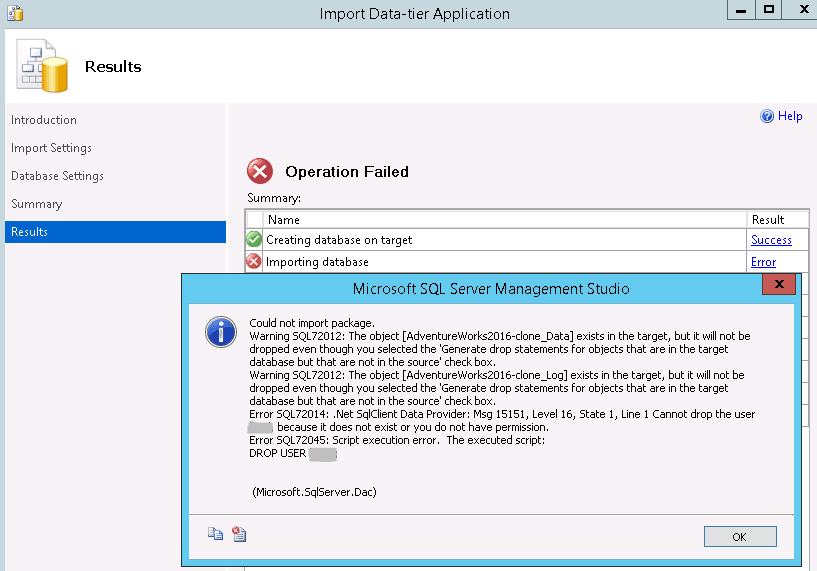Copy message text icon in error dialog
The image size is (817, 571).
point(215,534)
